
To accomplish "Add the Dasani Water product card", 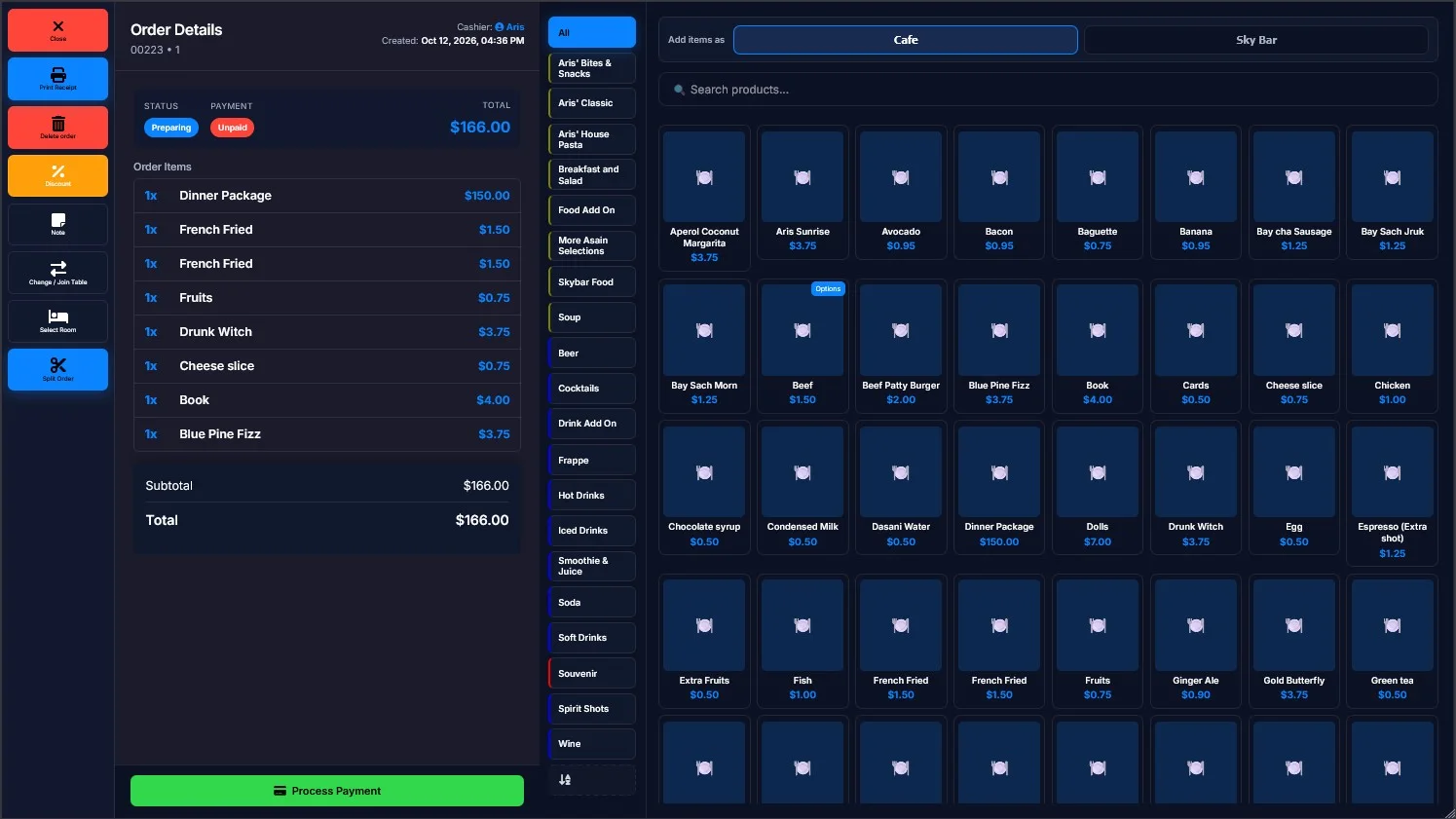I will pyautogui.click(x=901, y=487).
